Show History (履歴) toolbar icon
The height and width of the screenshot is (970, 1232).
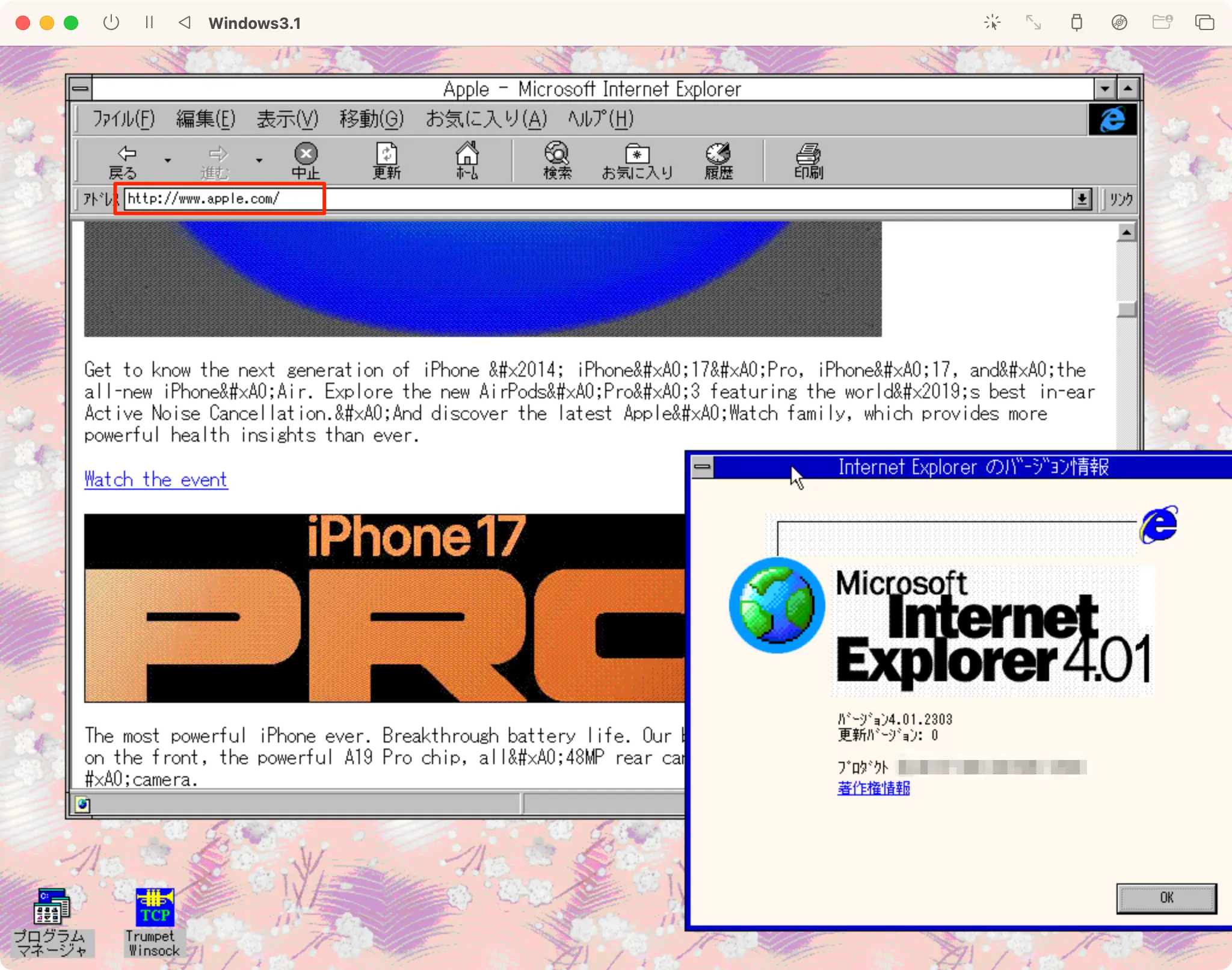pos(718,161)
